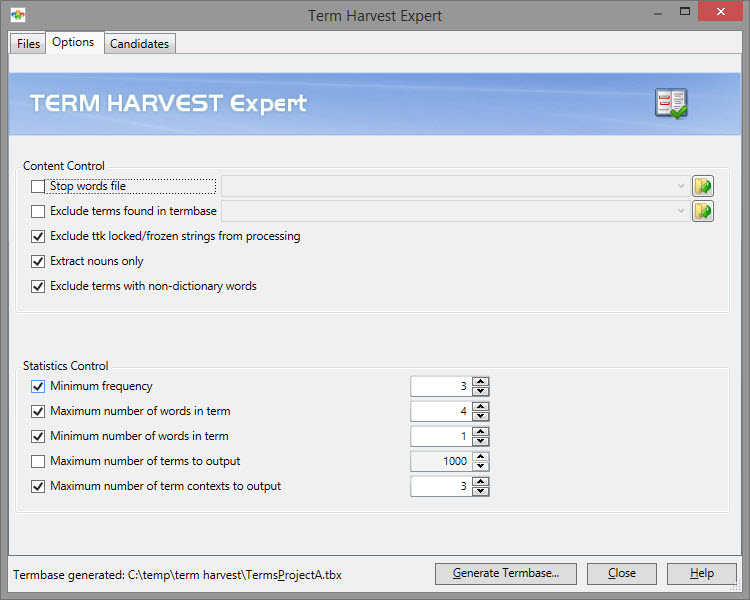
Task: Check Exclude terms found in termbase
Action: tap(38, 211)
